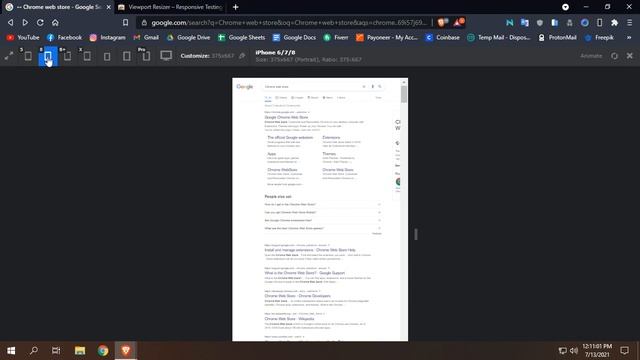Open the Google Translate extension
The width and height of the screenshot is (640, 360).
(x=524, y=23)
